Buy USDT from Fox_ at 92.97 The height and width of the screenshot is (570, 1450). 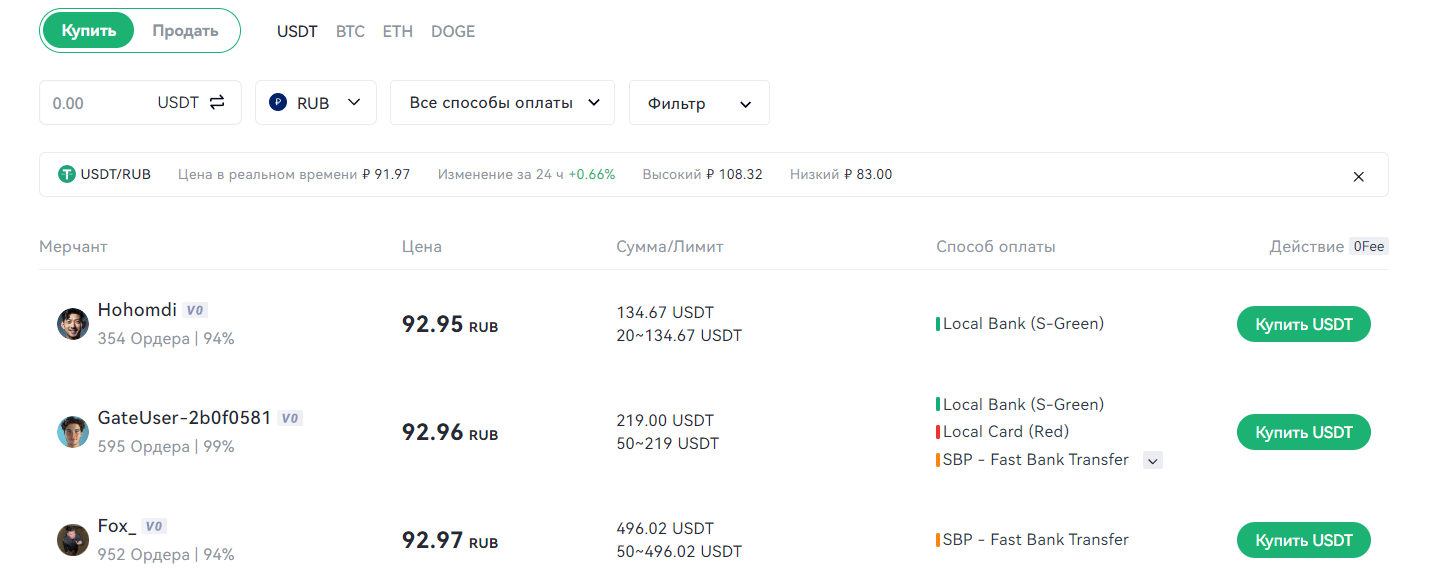(1303, 540)
